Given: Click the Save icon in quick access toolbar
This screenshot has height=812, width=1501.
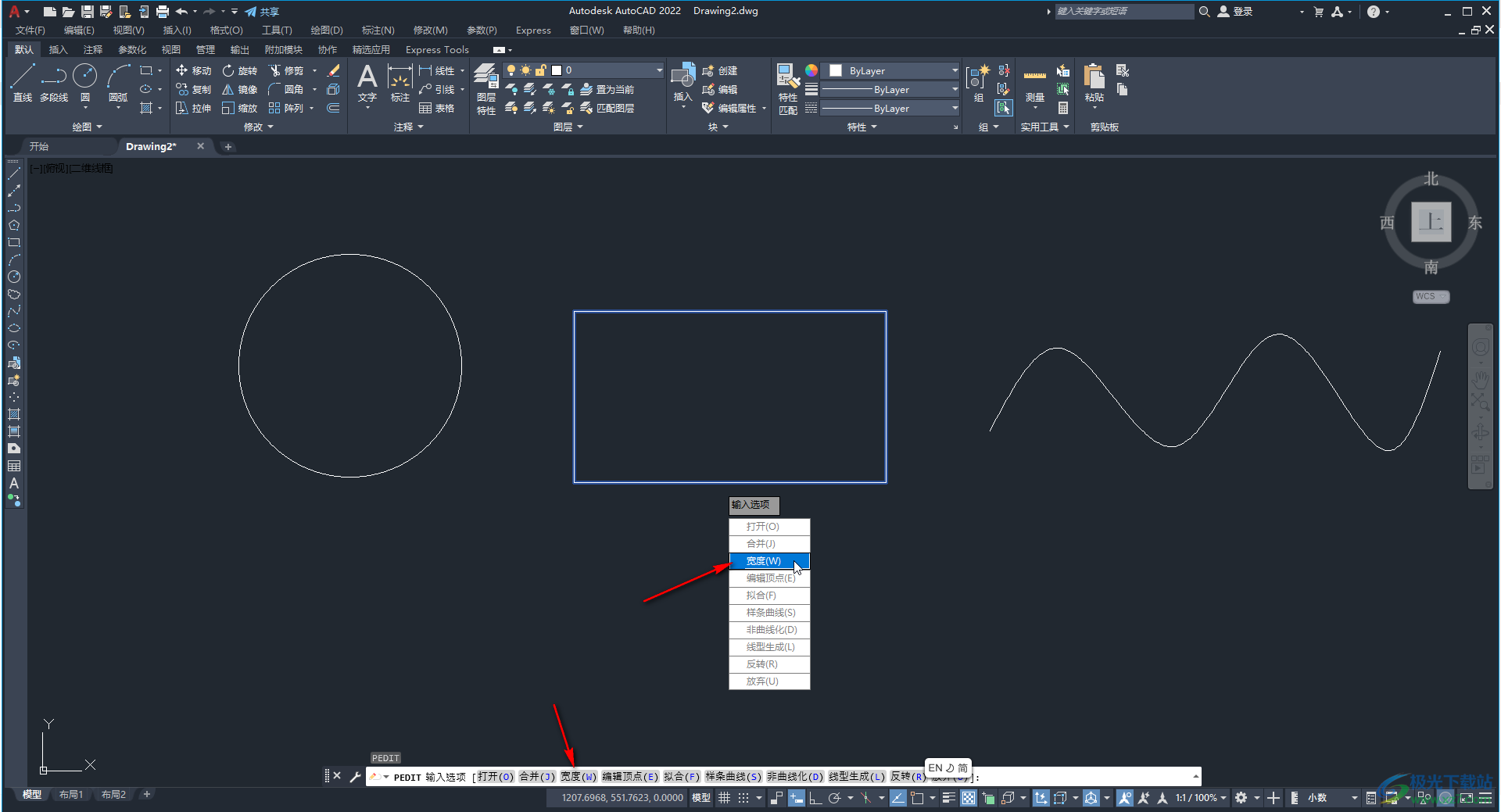Looking at the screenshot, I should (88, 12).
